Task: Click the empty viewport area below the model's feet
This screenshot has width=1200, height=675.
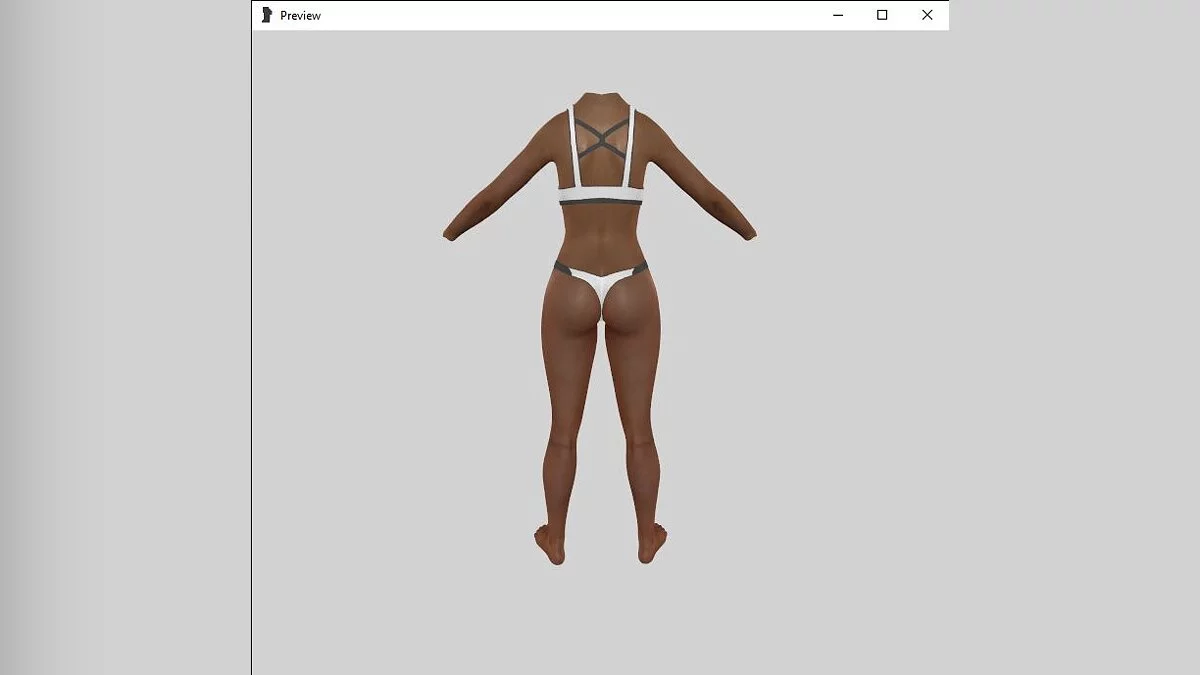Action: (600, 620)
